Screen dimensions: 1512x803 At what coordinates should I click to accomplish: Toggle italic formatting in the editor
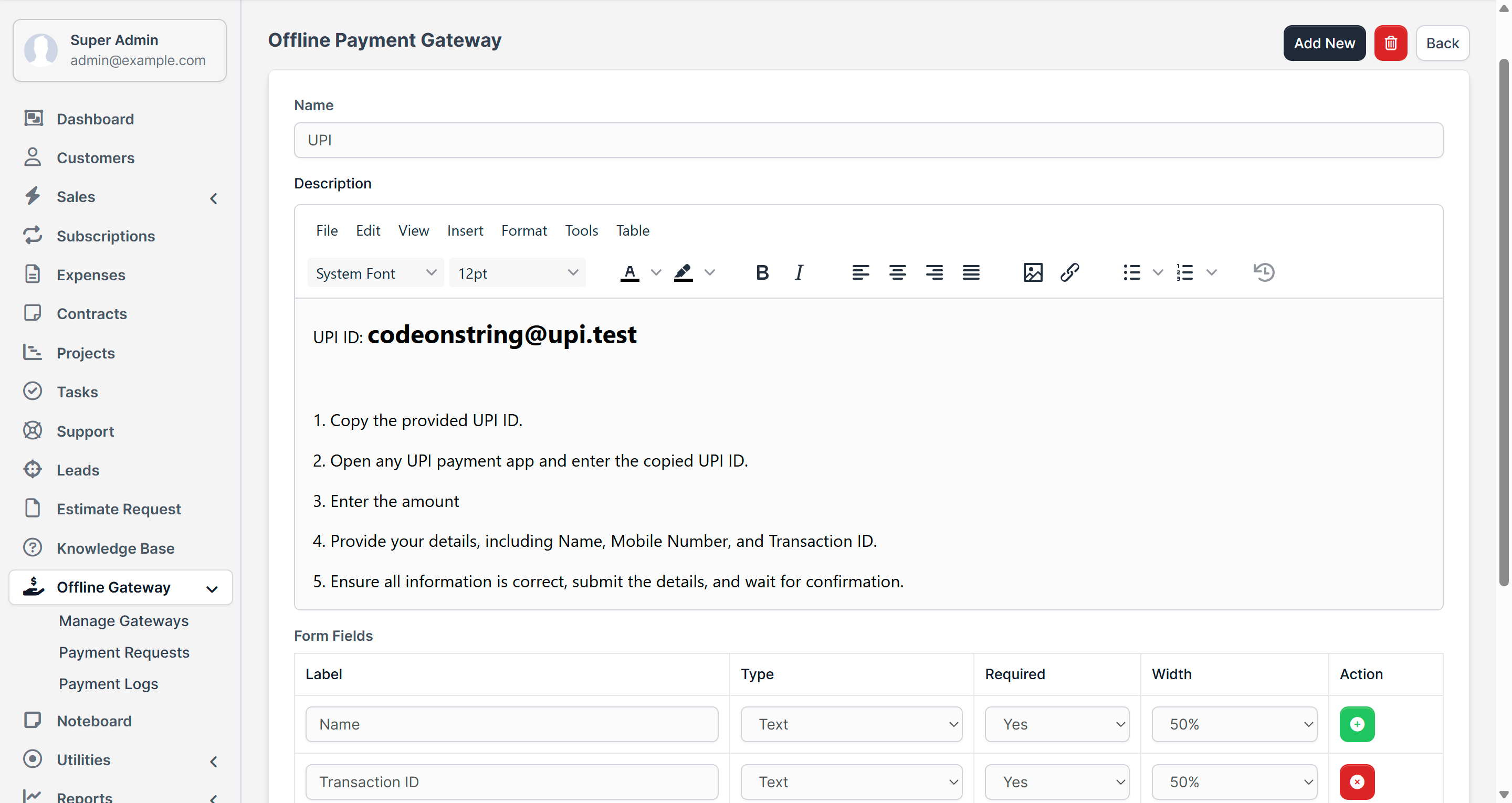click(x=799, y=272)
